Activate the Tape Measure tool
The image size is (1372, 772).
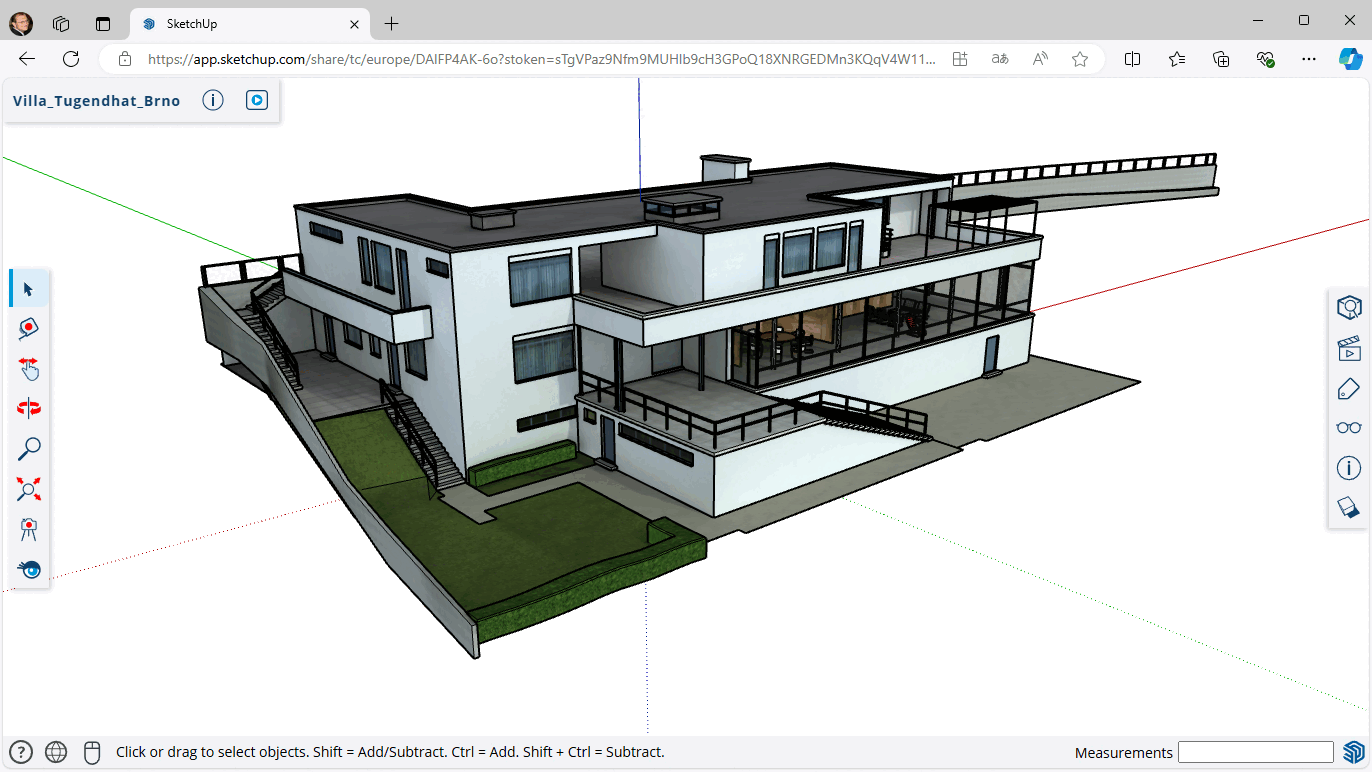click(x=28, y=329)
